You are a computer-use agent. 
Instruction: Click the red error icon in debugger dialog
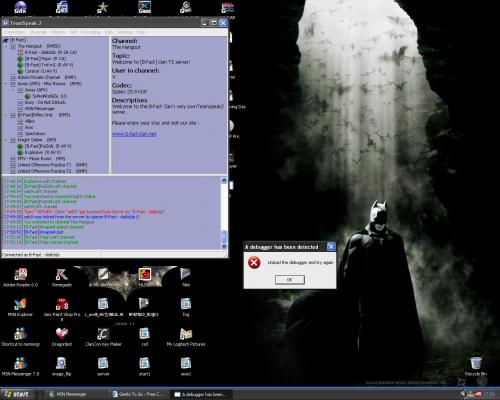click(x=254, y=263)
